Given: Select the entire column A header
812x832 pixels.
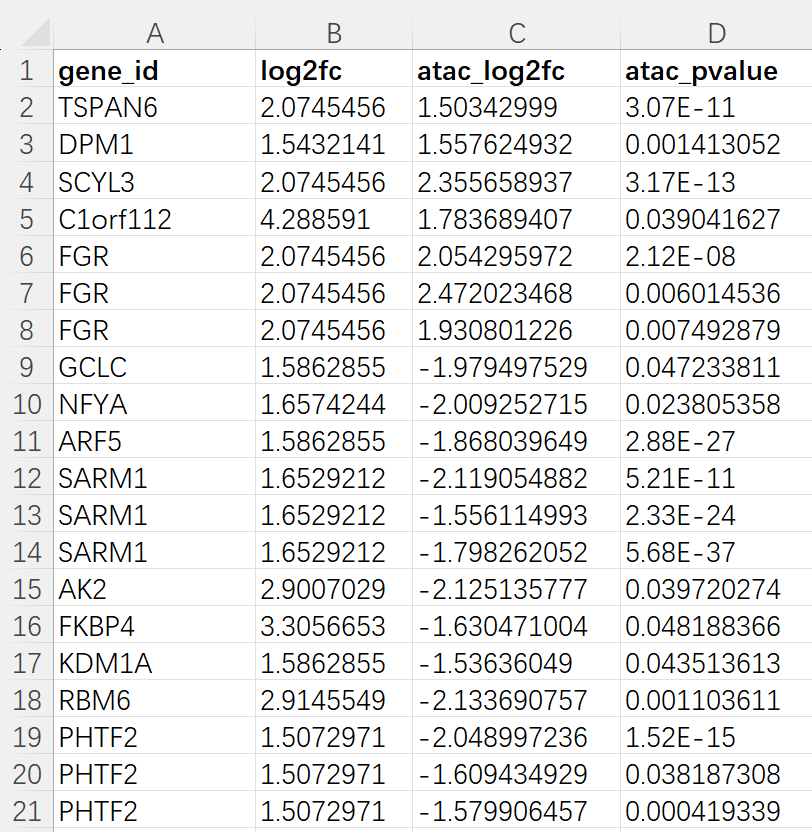Looking at the screenshot, I should tap(155, 33).
